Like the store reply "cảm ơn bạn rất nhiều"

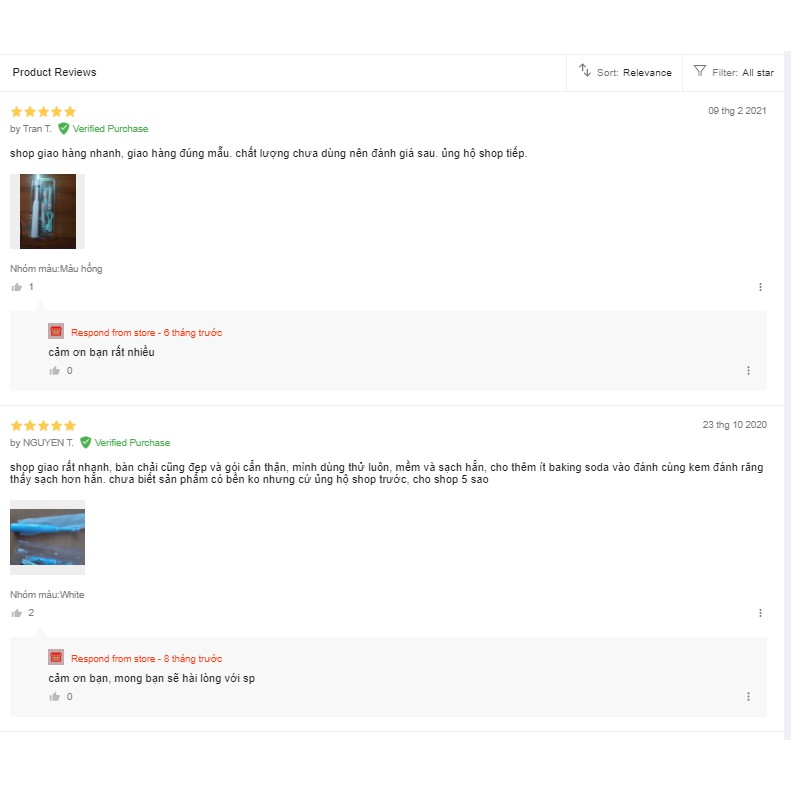(x=55, y=371)
